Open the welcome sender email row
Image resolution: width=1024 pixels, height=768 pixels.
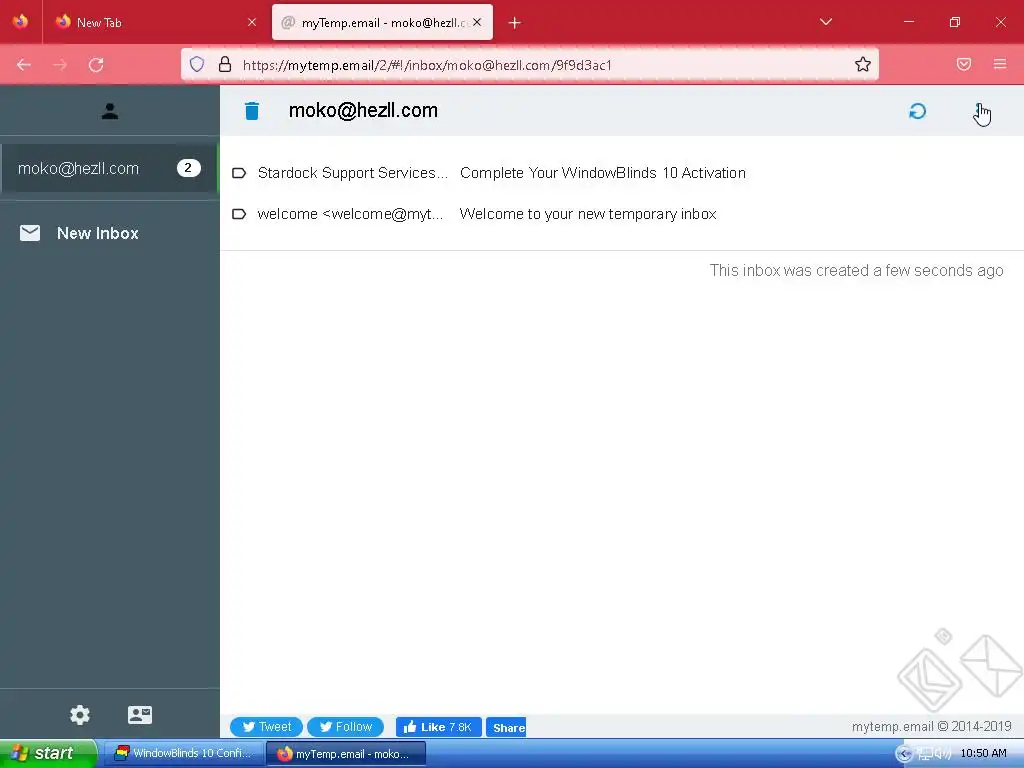pos(350,214)
